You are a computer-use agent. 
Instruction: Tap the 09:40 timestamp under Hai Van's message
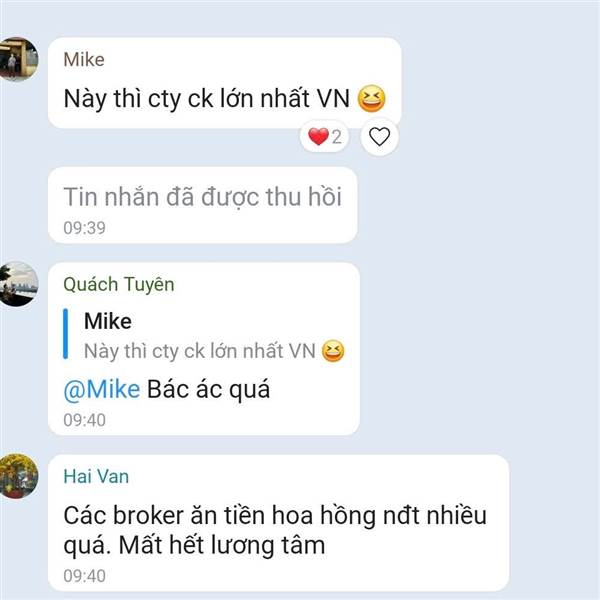pos(84,576)
